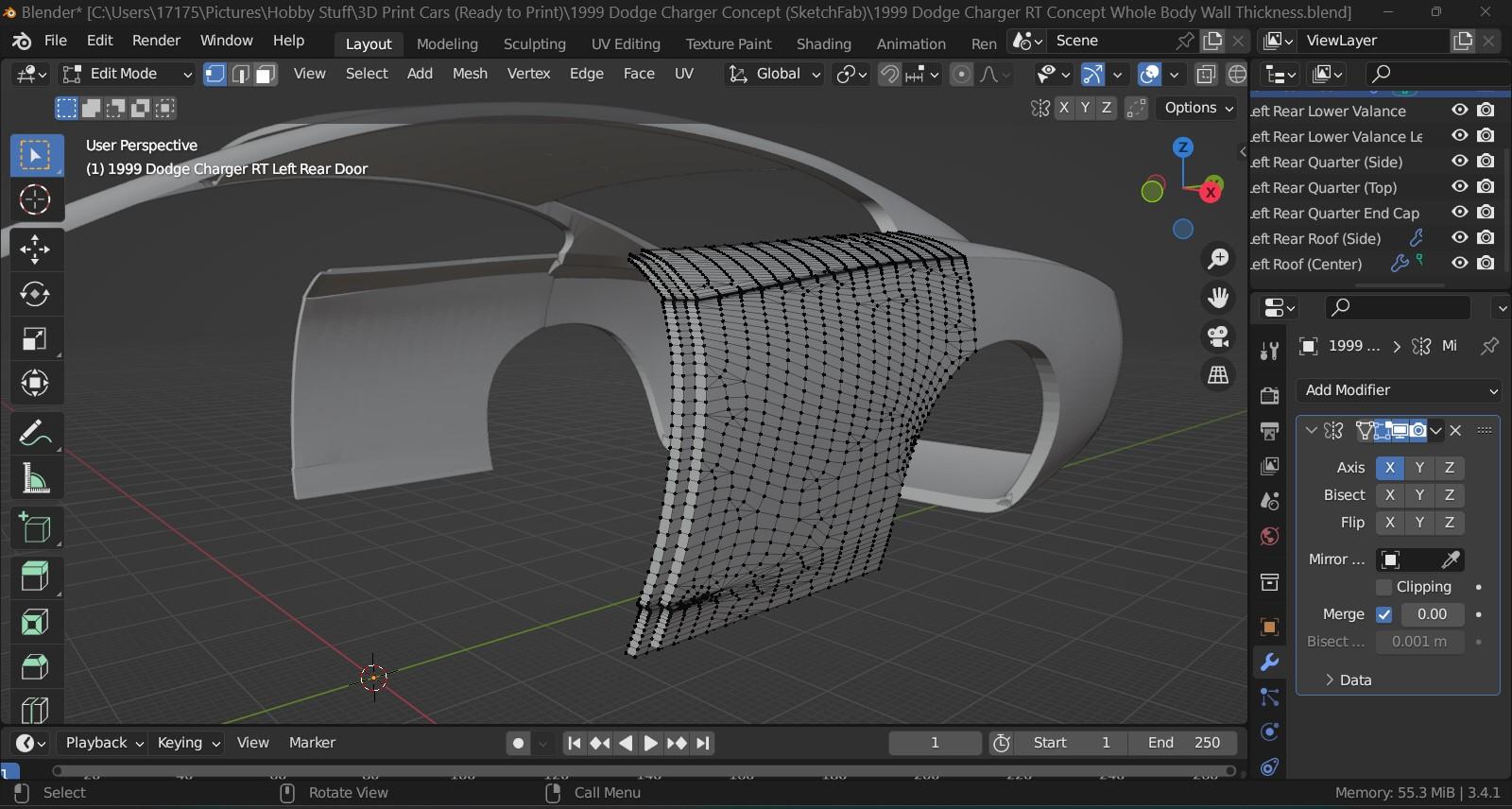Click the End frame field

click(1184, 743)
